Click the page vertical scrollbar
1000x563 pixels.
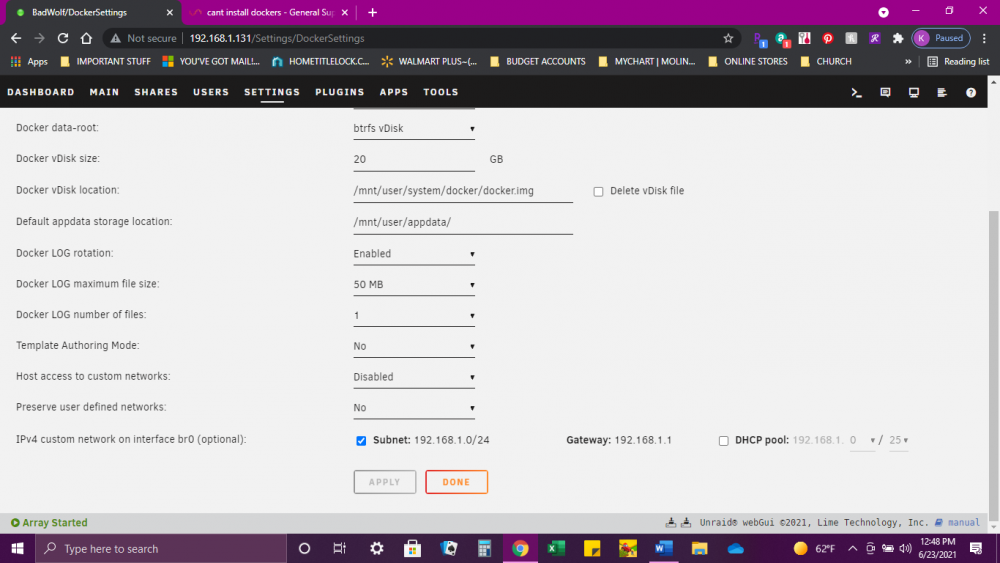994,365
